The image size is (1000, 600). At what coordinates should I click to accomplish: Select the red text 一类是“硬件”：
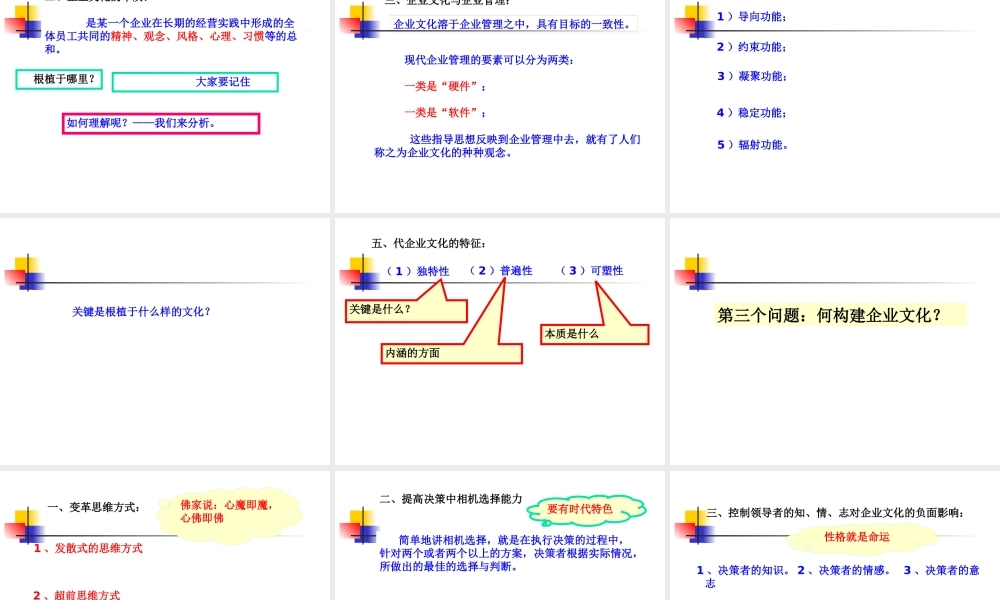[x=445, y=86]
